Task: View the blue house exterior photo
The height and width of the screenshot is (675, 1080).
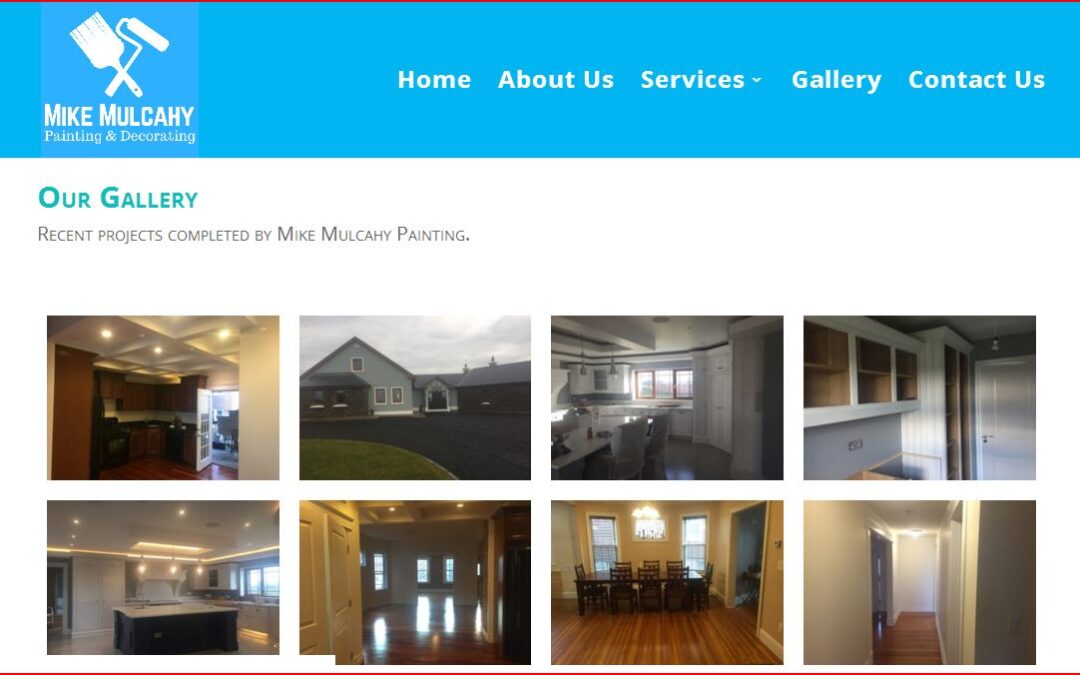Action: click(x=415, y=397)
